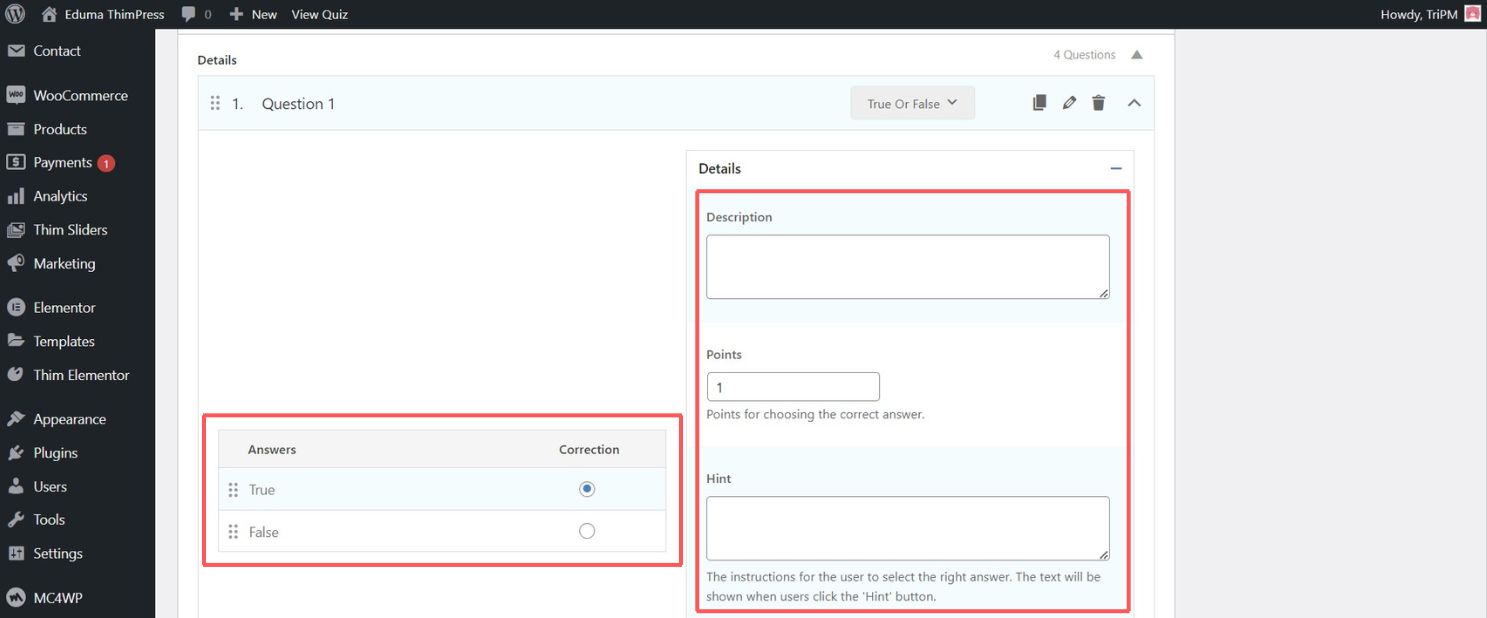Collapse Question 1 with chevron
1487x618 pixels.
(x=1134, y=102)
